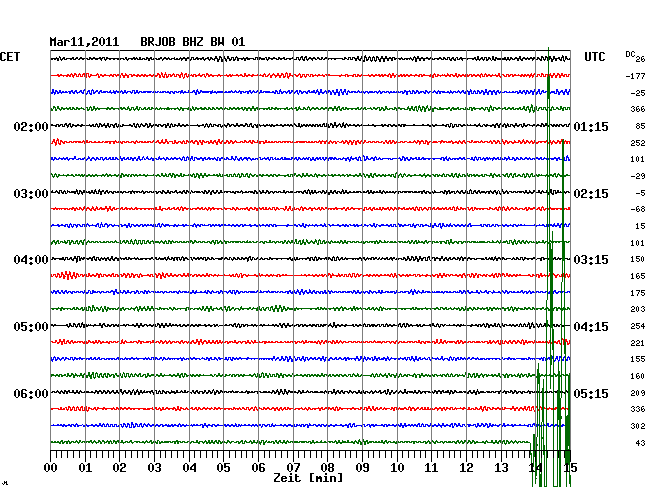Select DC offset value 203
The height and width of the screenshot is (494, 650).
(x=638, y=309)
